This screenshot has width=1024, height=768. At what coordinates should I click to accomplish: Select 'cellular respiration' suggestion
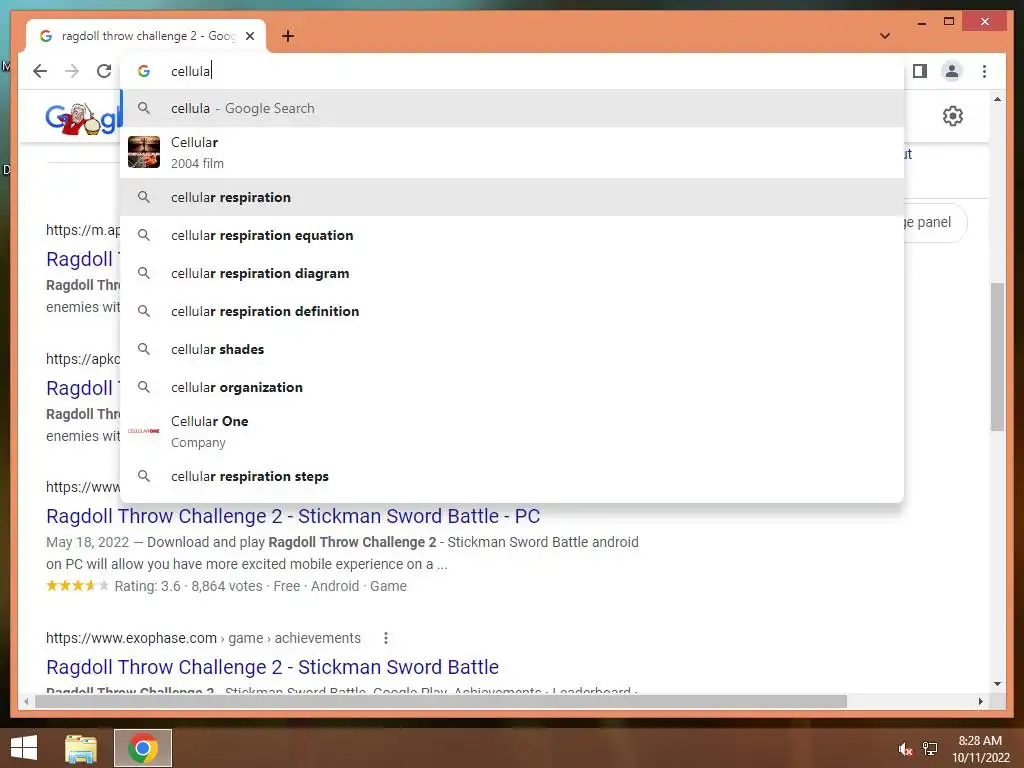(512, 197)
